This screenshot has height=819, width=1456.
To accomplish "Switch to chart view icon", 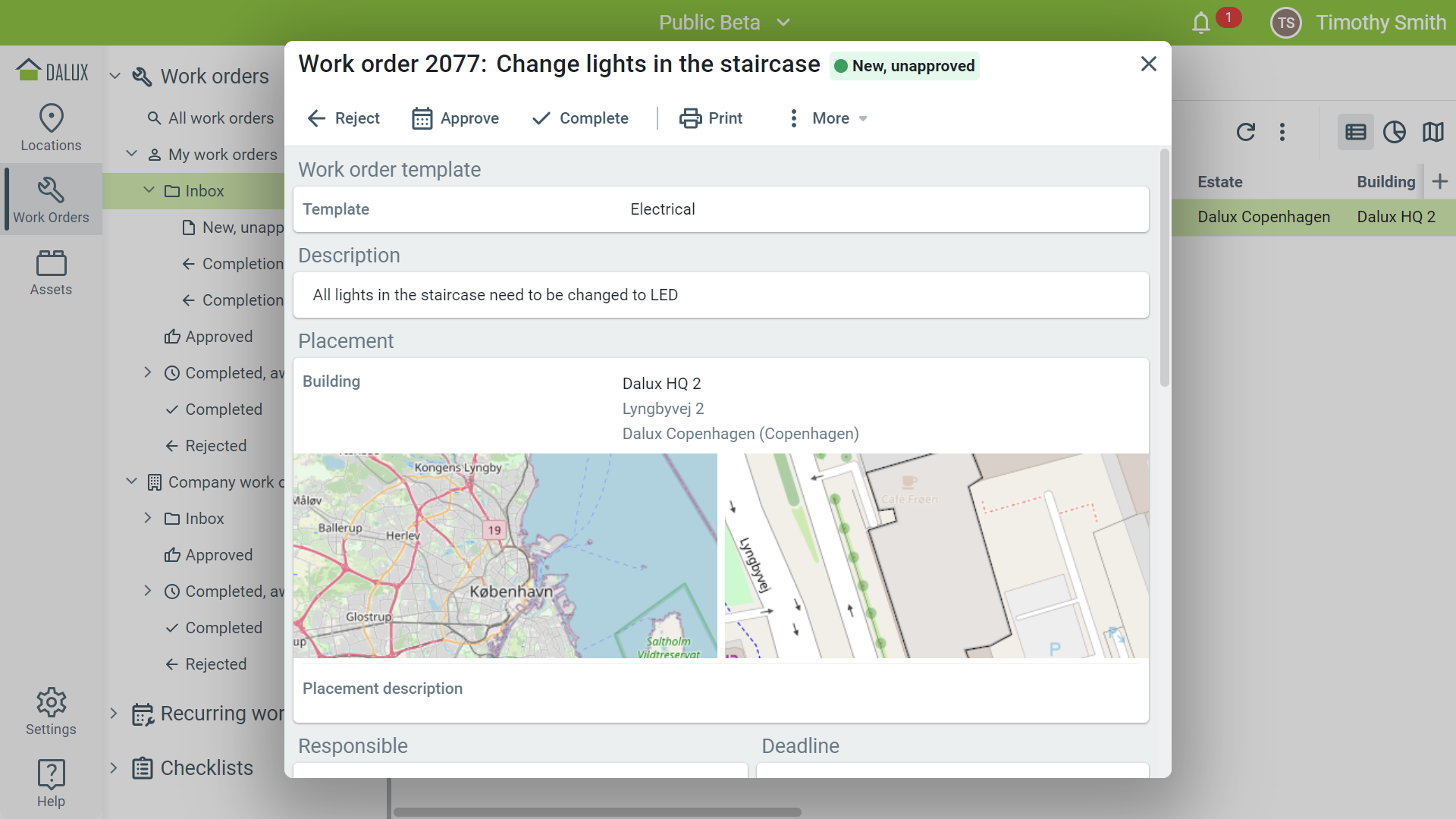I will click(1394, 132).
